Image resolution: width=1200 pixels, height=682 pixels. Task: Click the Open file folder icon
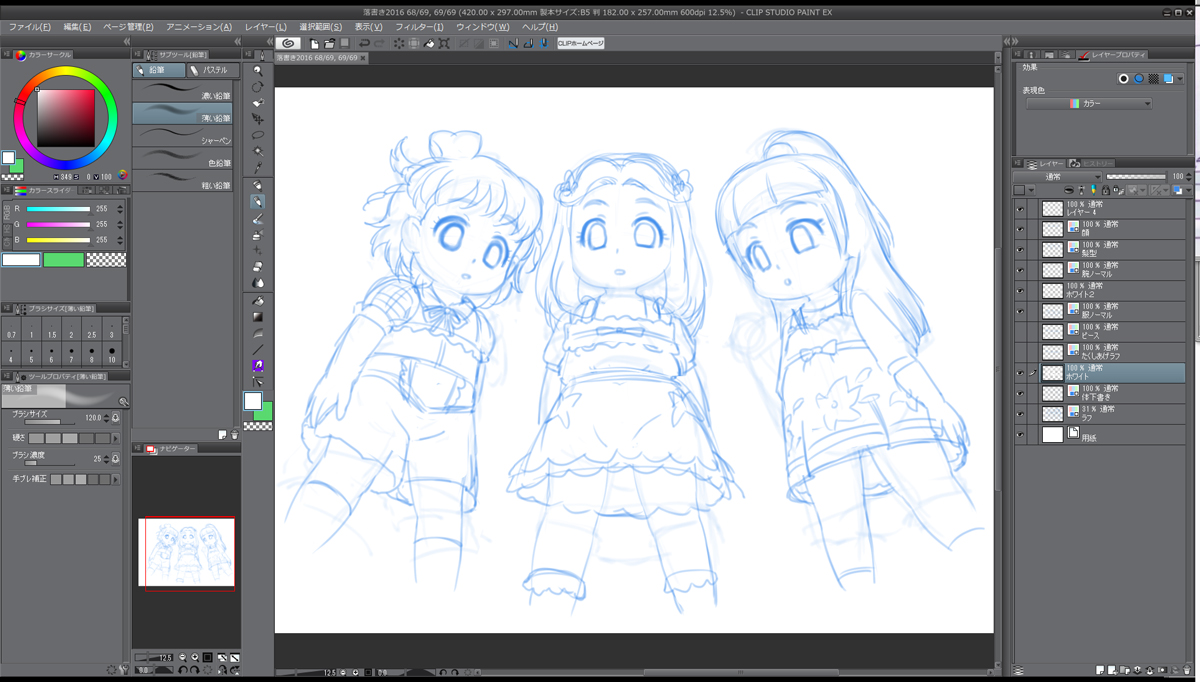[x=330, y=43]
